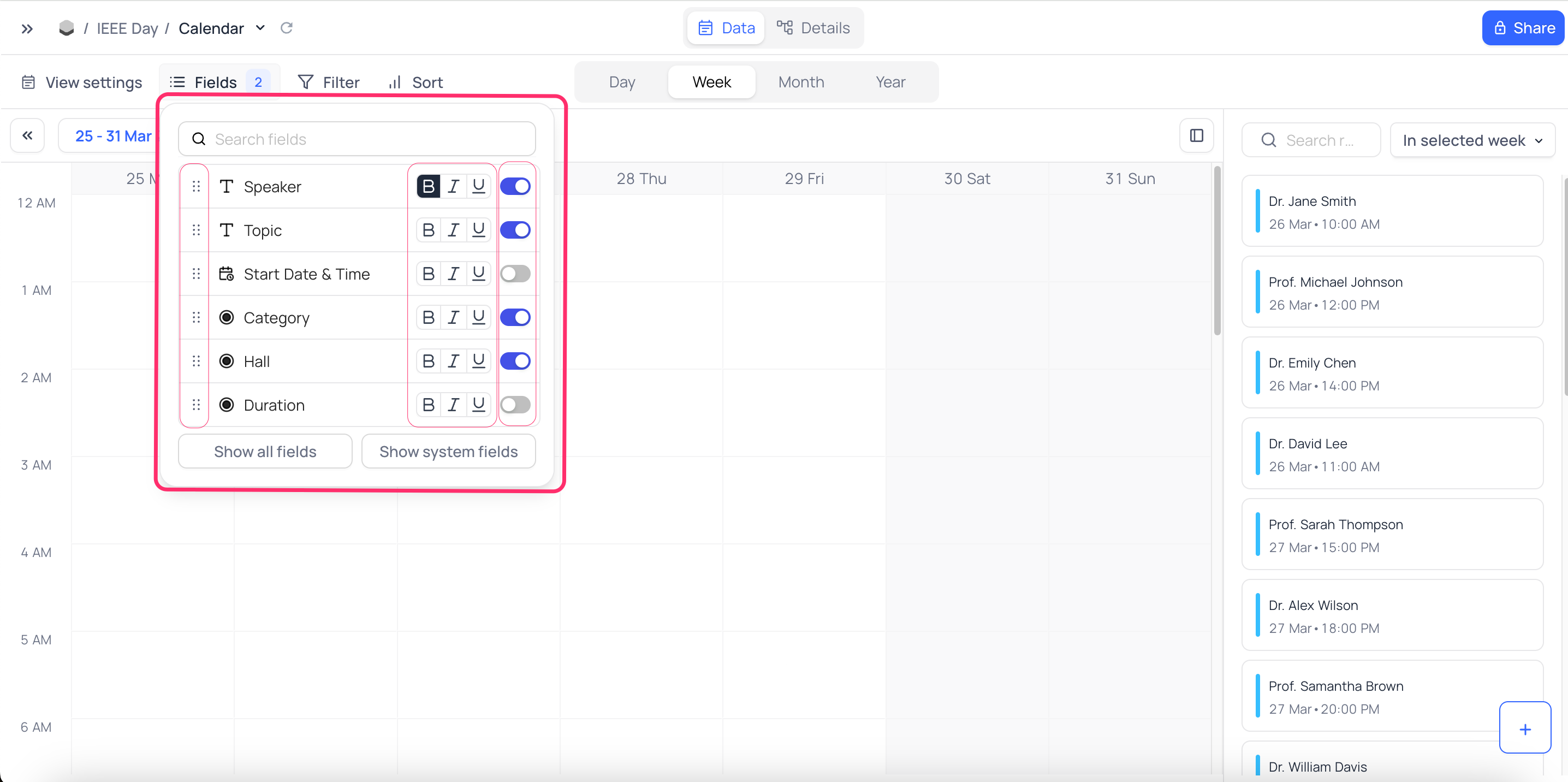Select the Year tab in calendar

(x=891, y=82)
